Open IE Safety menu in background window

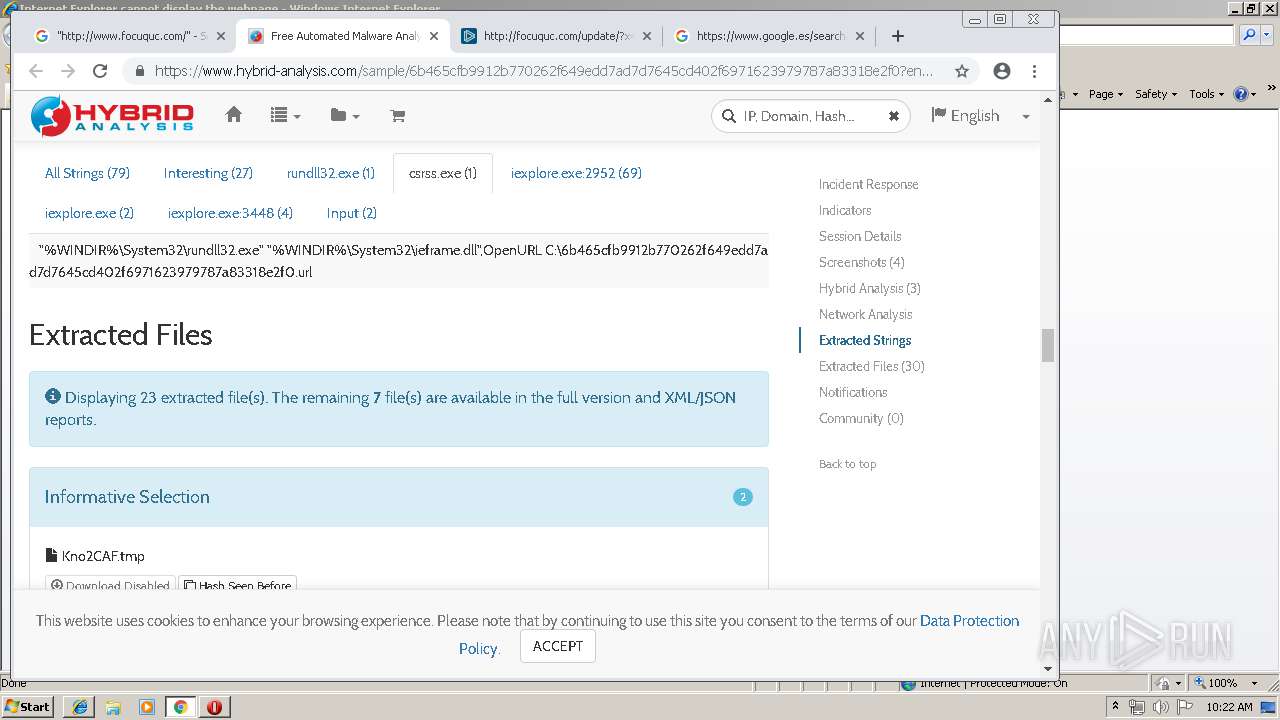pos(1156,93)
